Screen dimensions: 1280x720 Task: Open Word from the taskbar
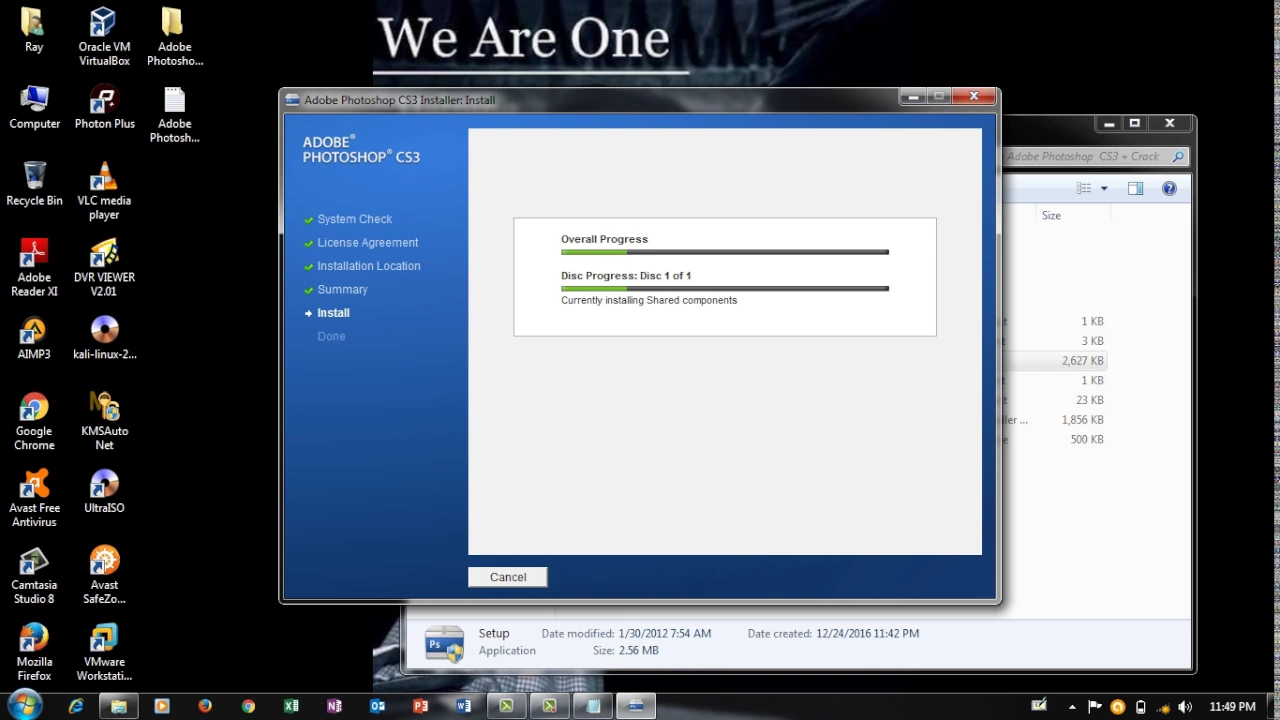[463, 706]
